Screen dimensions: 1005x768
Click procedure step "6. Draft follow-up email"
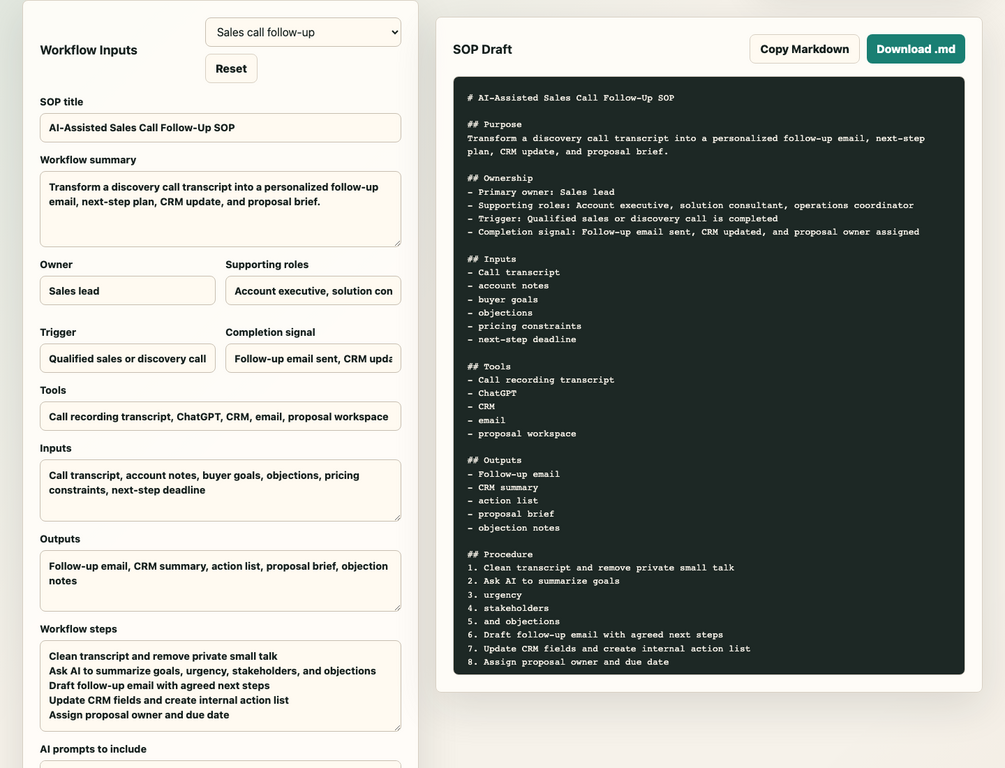(x=595, y=635)
